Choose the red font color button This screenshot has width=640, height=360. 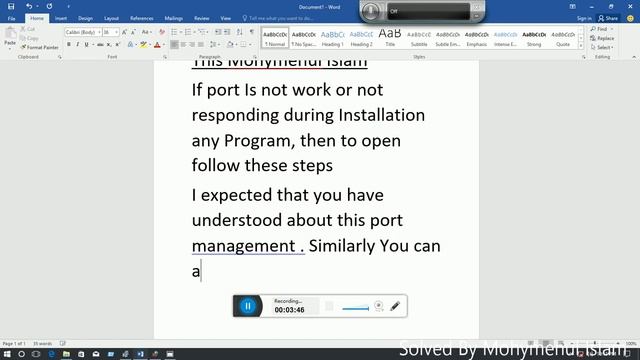(157, 44)
